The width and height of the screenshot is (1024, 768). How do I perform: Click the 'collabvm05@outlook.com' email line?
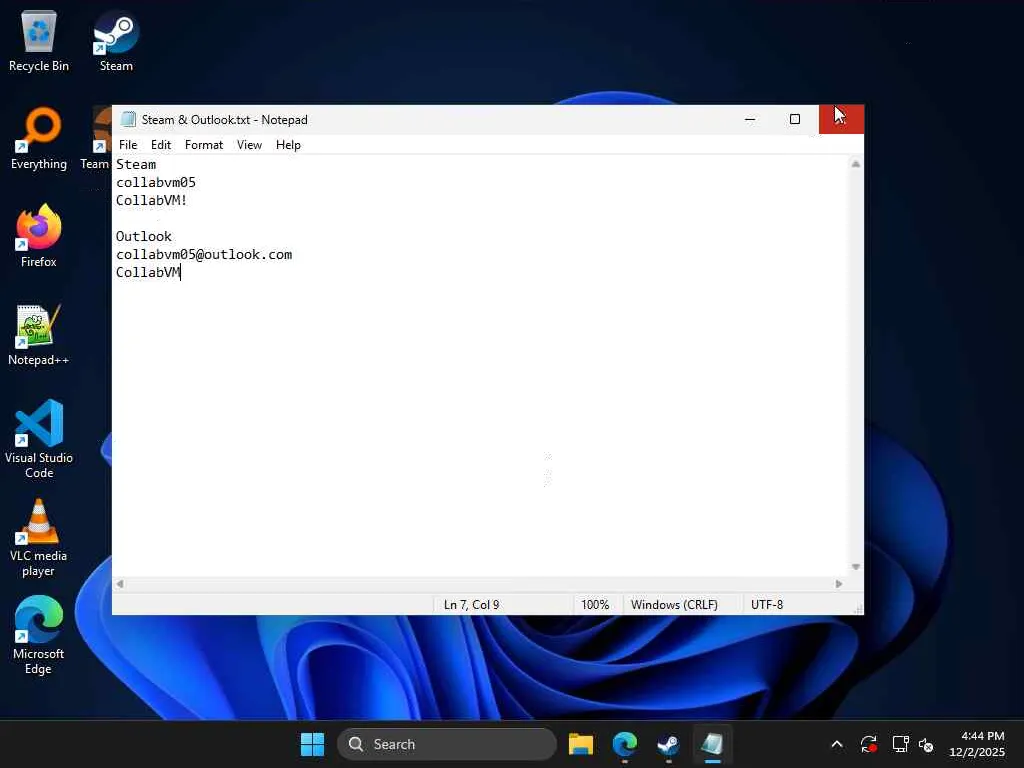pos(204,255)
